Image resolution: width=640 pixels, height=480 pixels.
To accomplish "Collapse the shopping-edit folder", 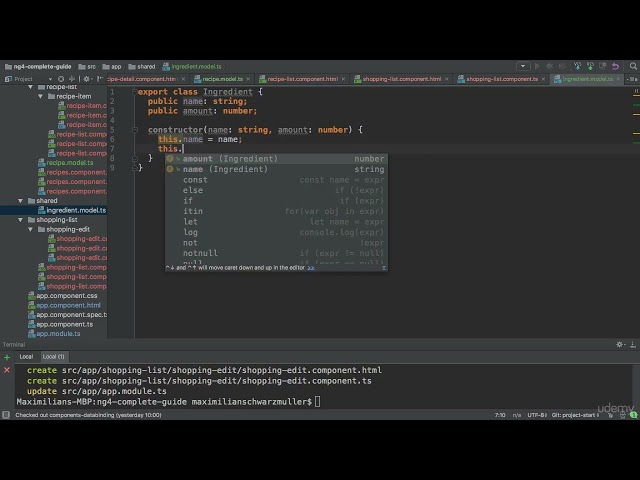I will (x=31, y=229).
